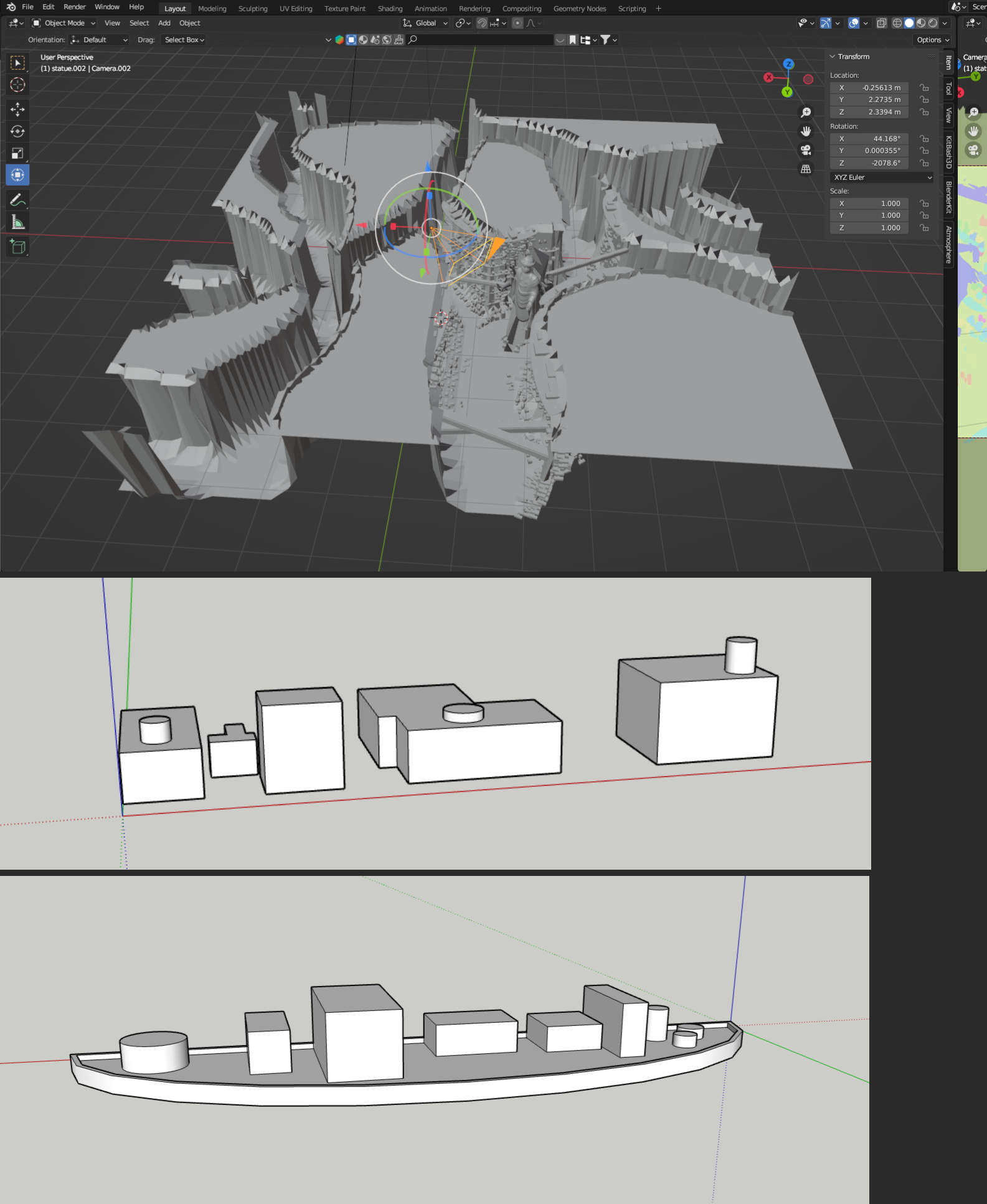Screen dimensions: 987x1204
Task: Activate the 3D Cursor tool
Action: point(17,85)
